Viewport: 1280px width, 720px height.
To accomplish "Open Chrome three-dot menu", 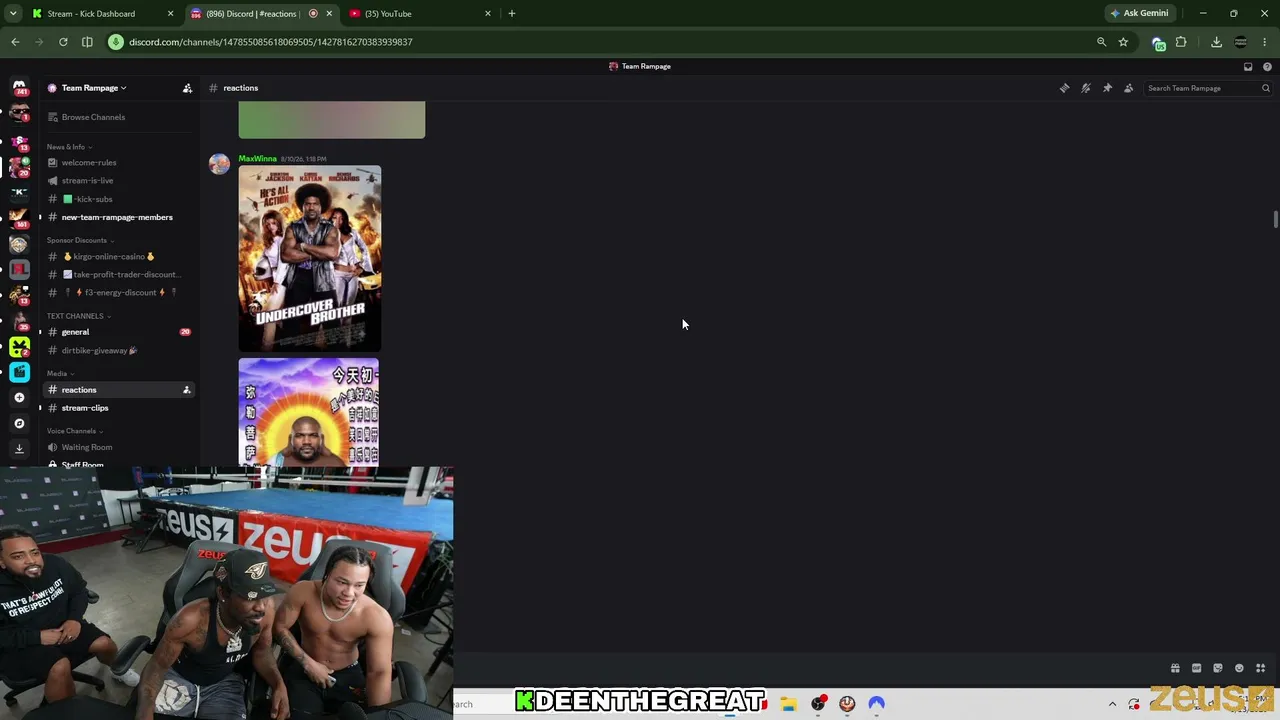I will point(1265,42).
